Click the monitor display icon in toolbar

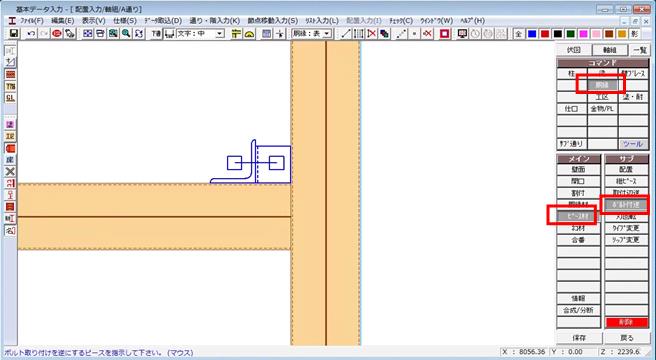[x=462, y=34]
